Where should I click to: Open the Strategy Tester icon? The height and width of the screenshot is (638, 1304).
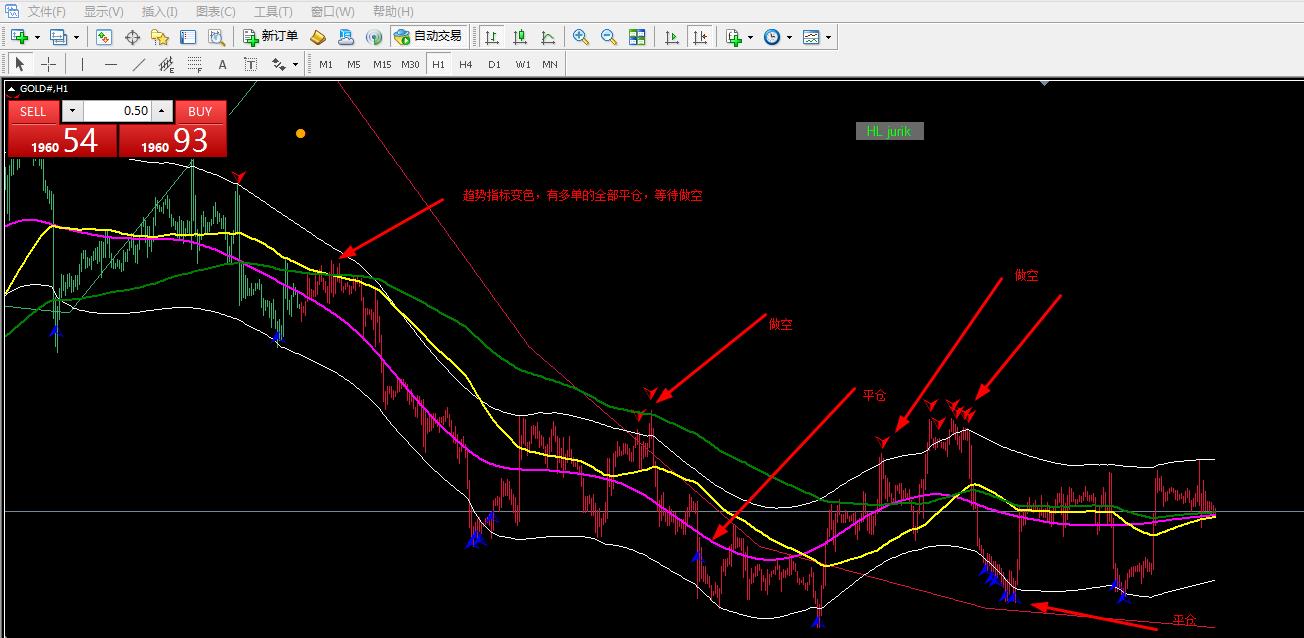[216, 37]
